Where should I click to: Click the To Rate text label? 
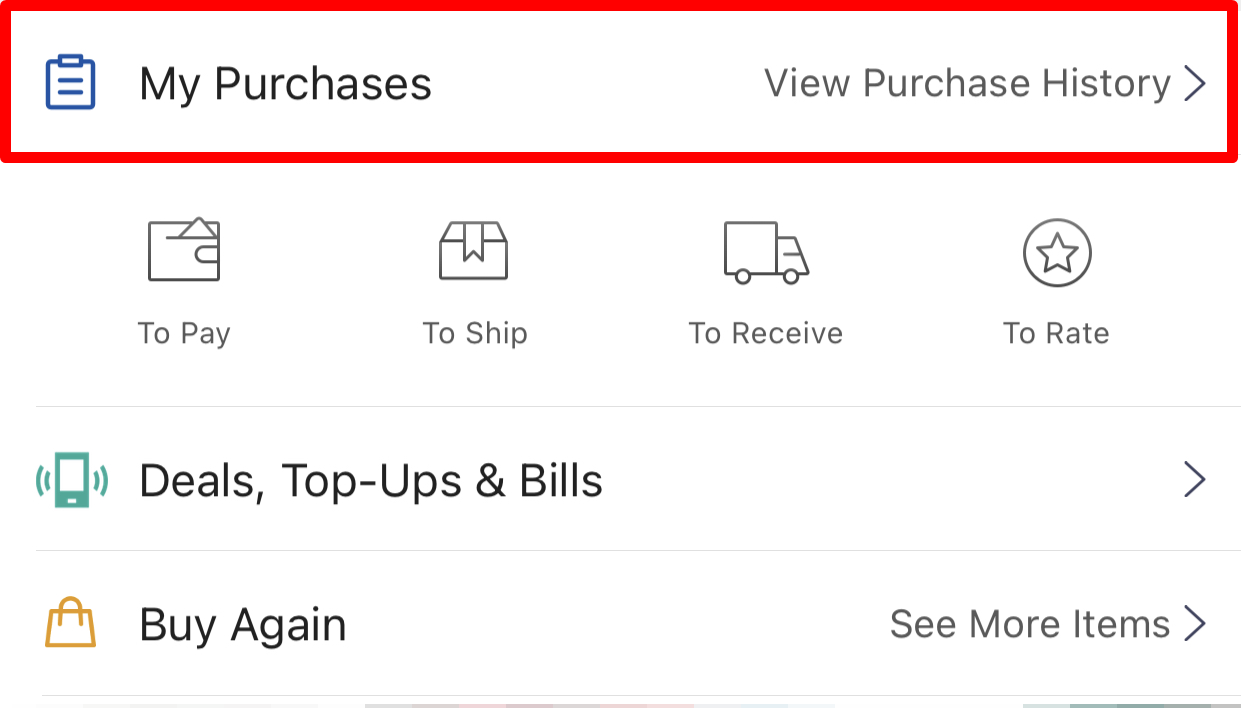(x=1056, y=333)
